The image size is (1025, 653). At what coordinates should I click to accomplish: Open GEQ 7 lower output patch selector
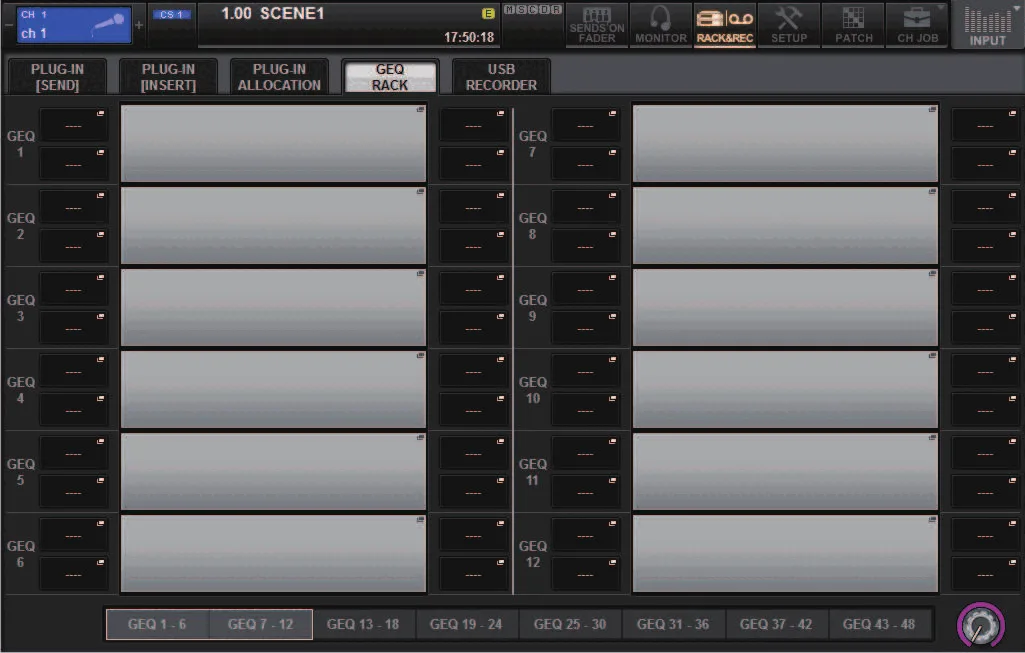[x=985, y=163]
